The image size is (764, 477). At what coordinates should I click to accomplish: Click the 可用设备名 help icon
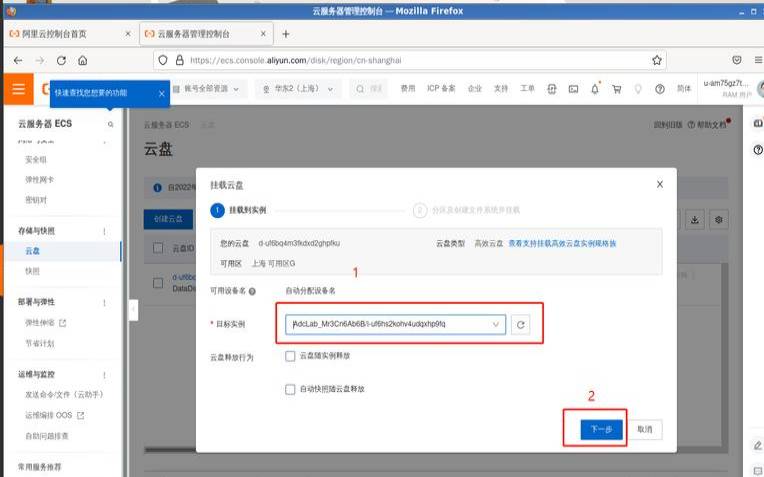coord(252,291)
